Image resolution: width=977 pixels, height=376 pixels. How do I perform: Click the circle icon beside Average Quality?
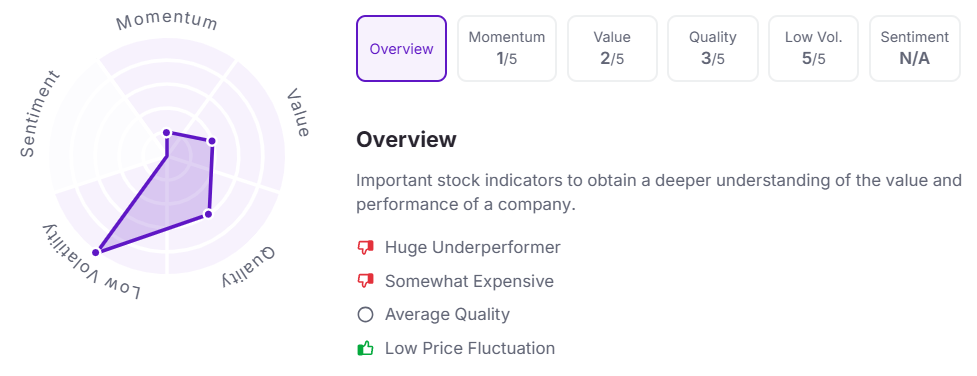click(x=365, y=314)
